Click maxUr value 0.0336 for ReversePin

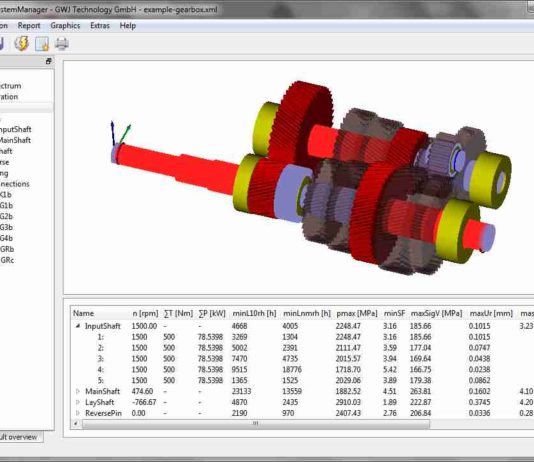(480, 413)
